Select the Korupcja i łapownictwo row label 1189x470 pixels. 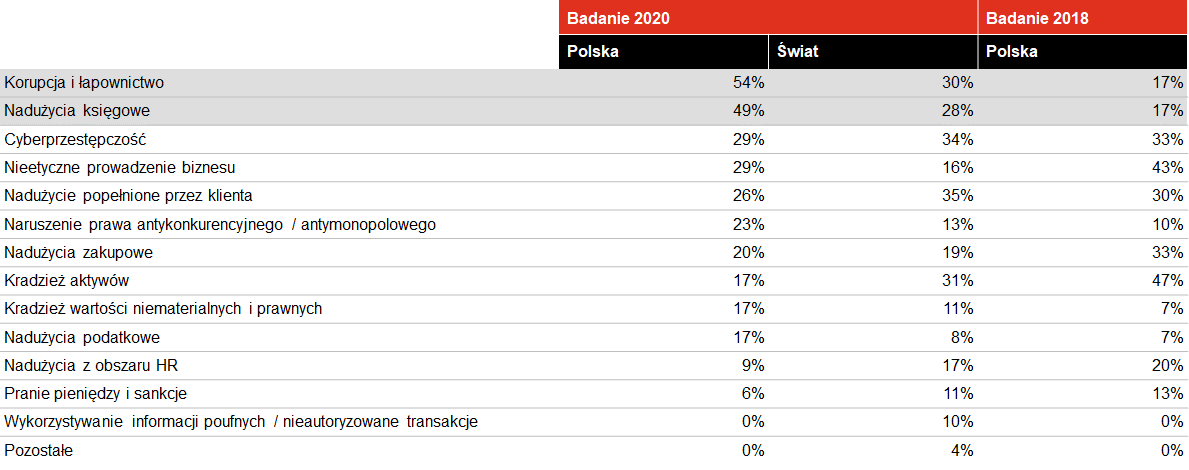click(84, 83)
